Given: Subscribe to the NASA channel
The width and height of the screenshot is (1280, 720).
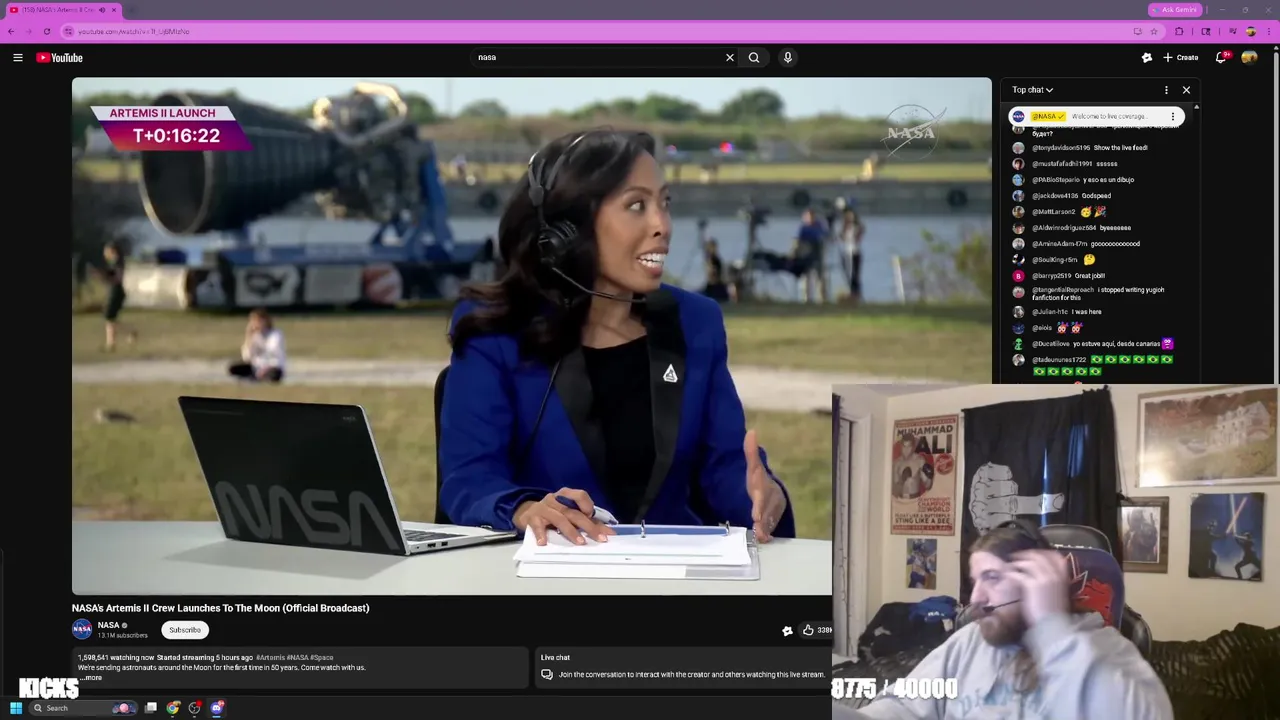Looking at the screenshot, I should coord(185,630).
